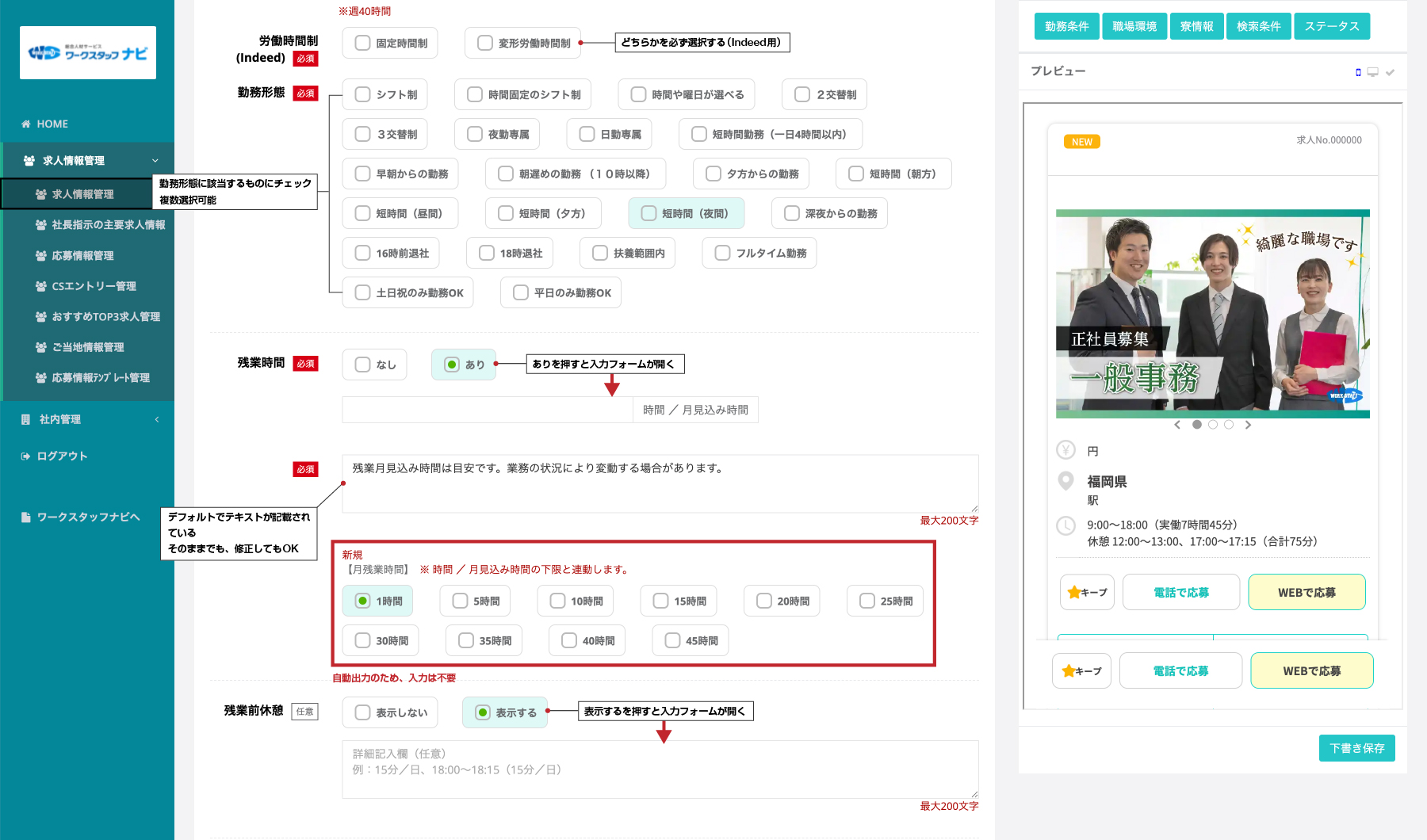Open the 職場環境 tab
Image resolution: width=1427 pixels, height=840 pixels.
pyautogui.click(x=1134, y=26)
